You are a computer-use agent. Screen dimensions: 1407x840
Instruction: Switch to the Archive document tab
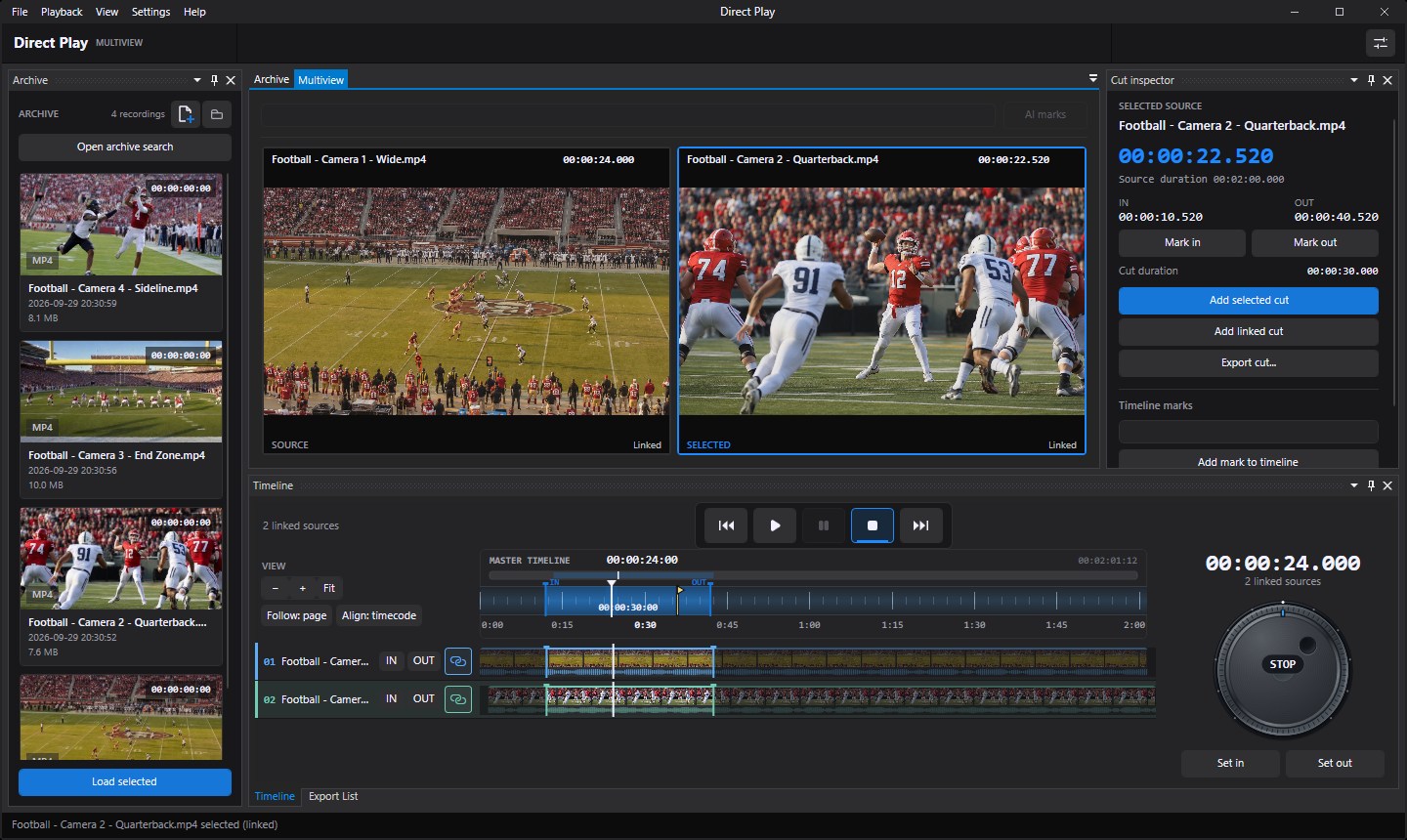(272, 79)
